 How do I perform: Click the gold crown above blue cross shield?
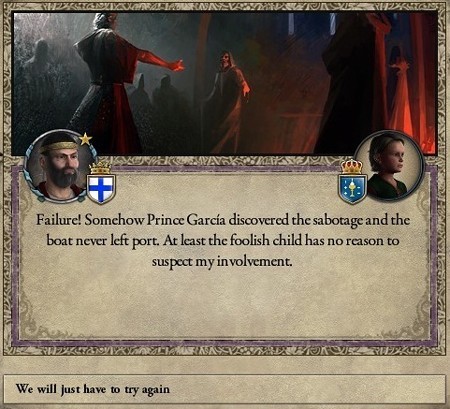click(x=100, y=168)
